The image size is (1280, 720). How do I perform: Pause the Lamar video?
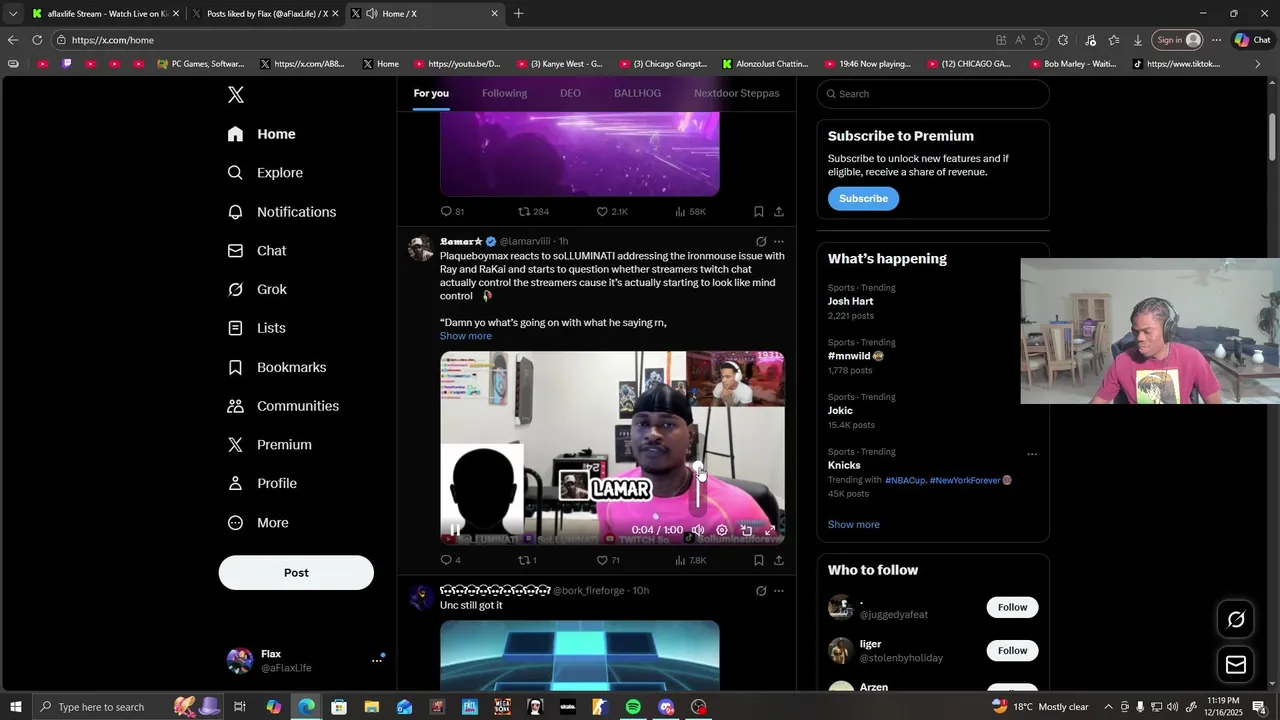pyautogui.click(x=455, y=530)
